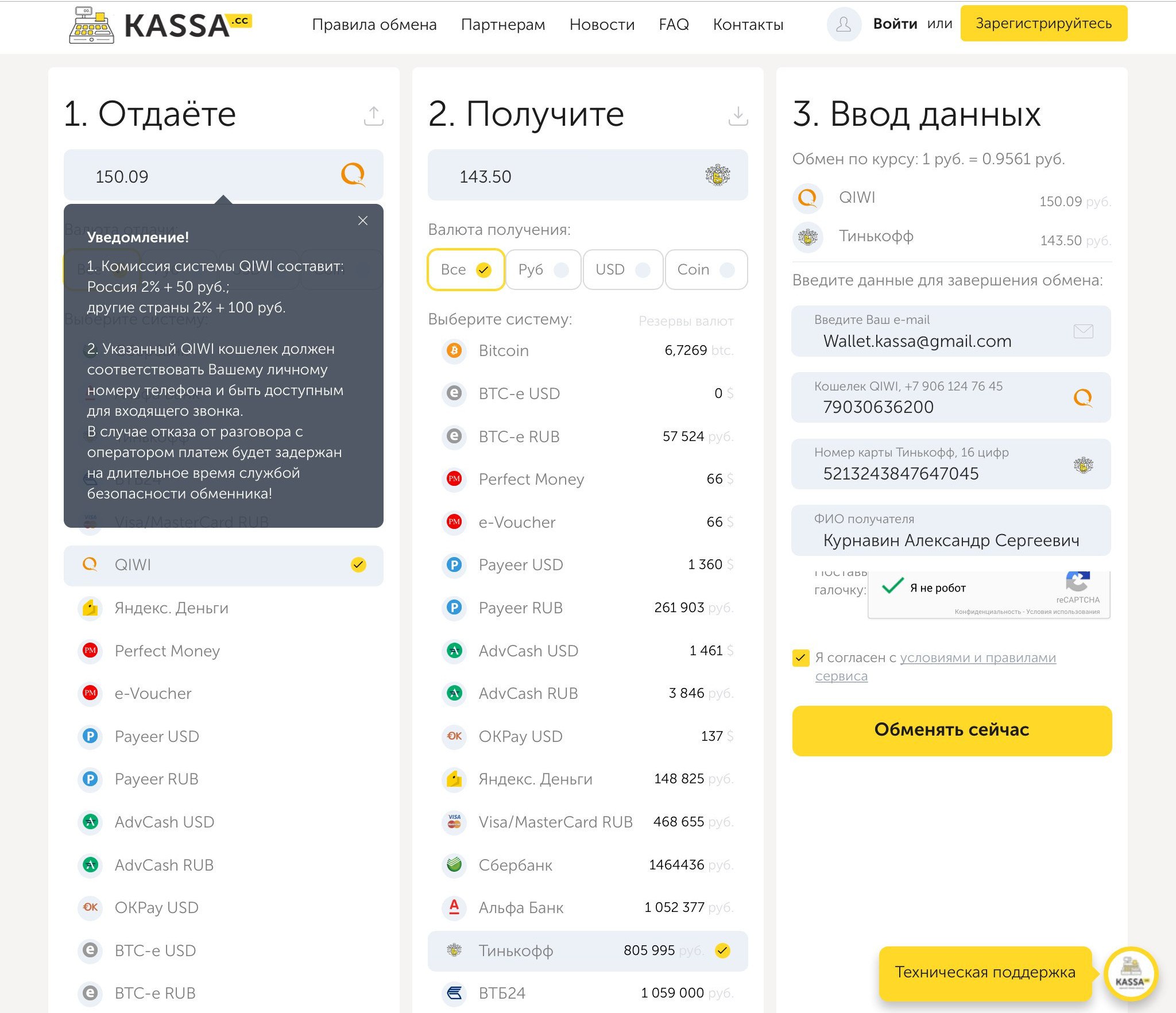
Task: Click the give amount field showing 150.09
Action: pyautogui.click(x=223, y=175)
